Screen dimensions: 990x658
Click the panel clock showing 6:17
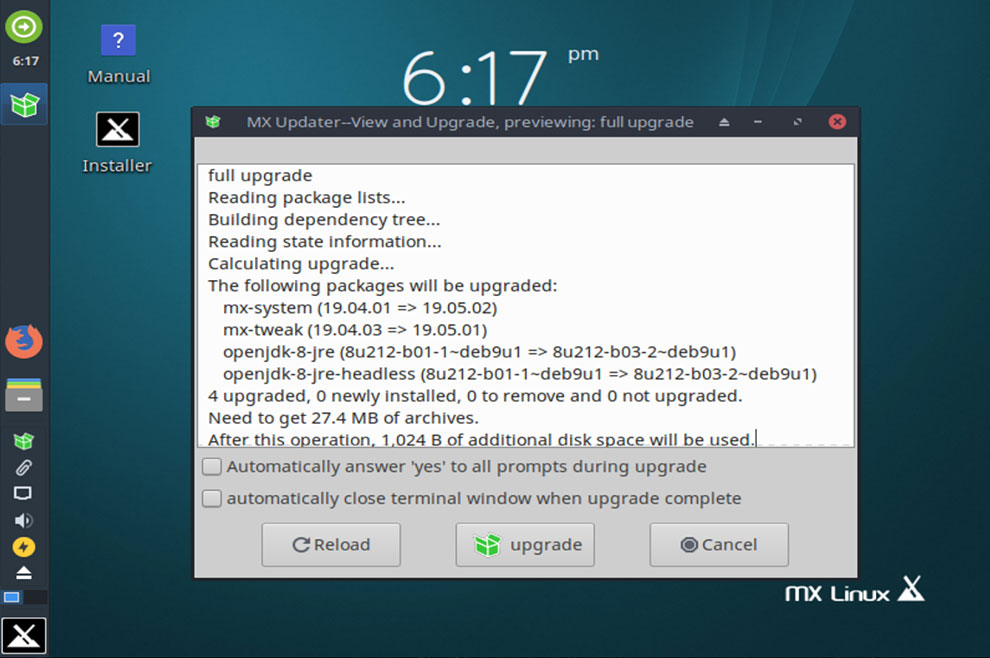[x=25, y=61]
